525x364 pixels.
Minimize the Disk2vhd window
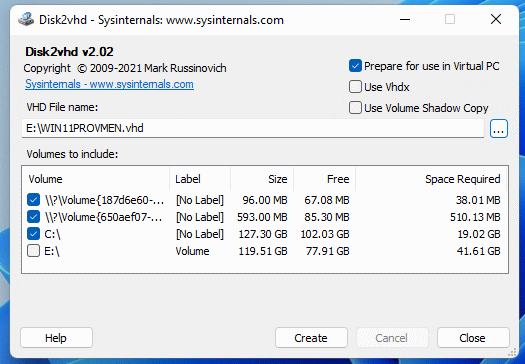tap(405, 19)
